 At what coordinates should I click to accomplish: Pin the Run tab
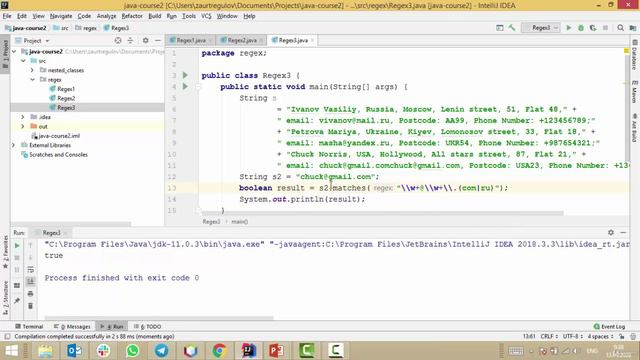(x=17, y=301)
